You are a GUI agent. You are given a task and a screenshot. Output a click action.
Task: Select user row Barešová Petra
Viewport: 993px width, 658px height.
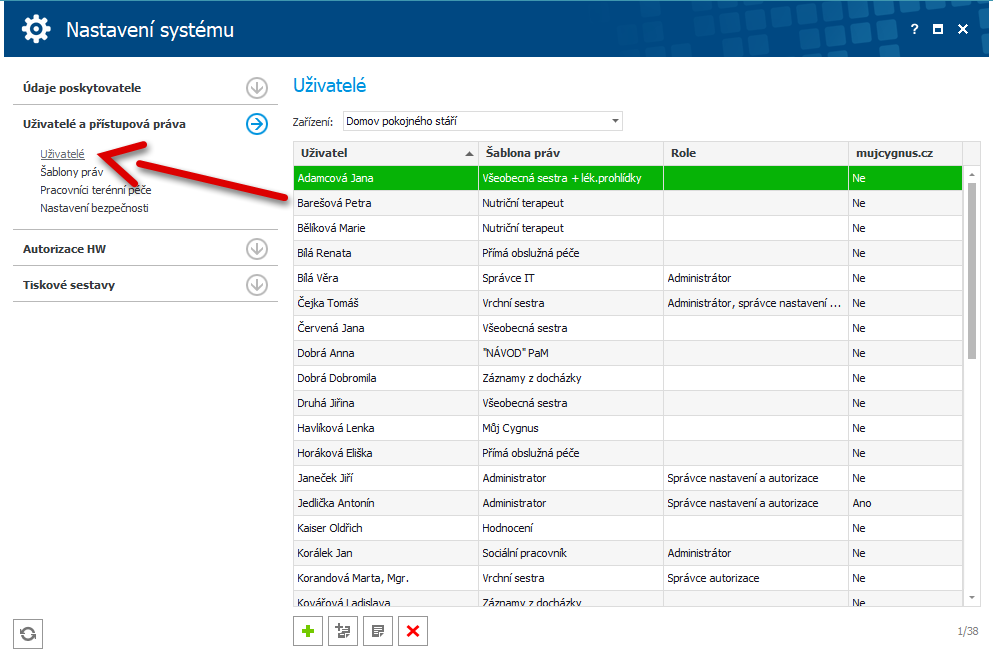coord(628,203)
